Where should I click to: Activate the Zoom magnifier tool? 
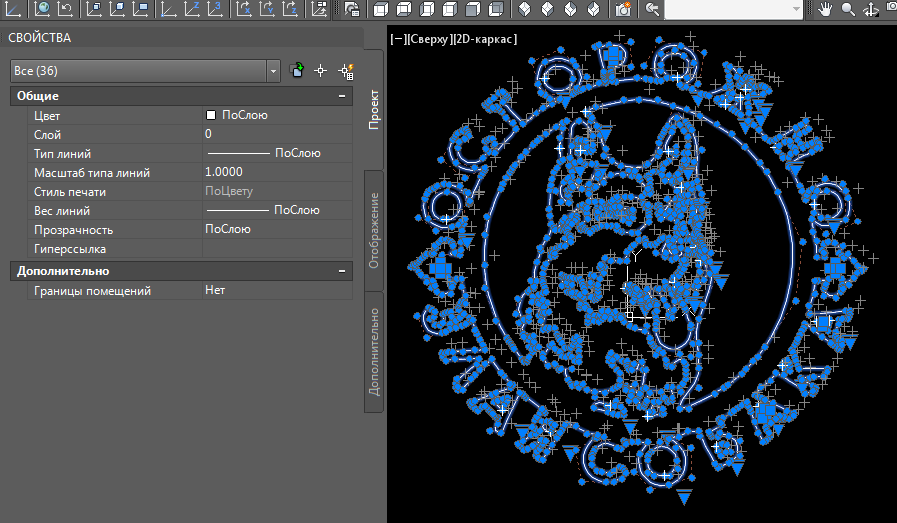(848, 9)
